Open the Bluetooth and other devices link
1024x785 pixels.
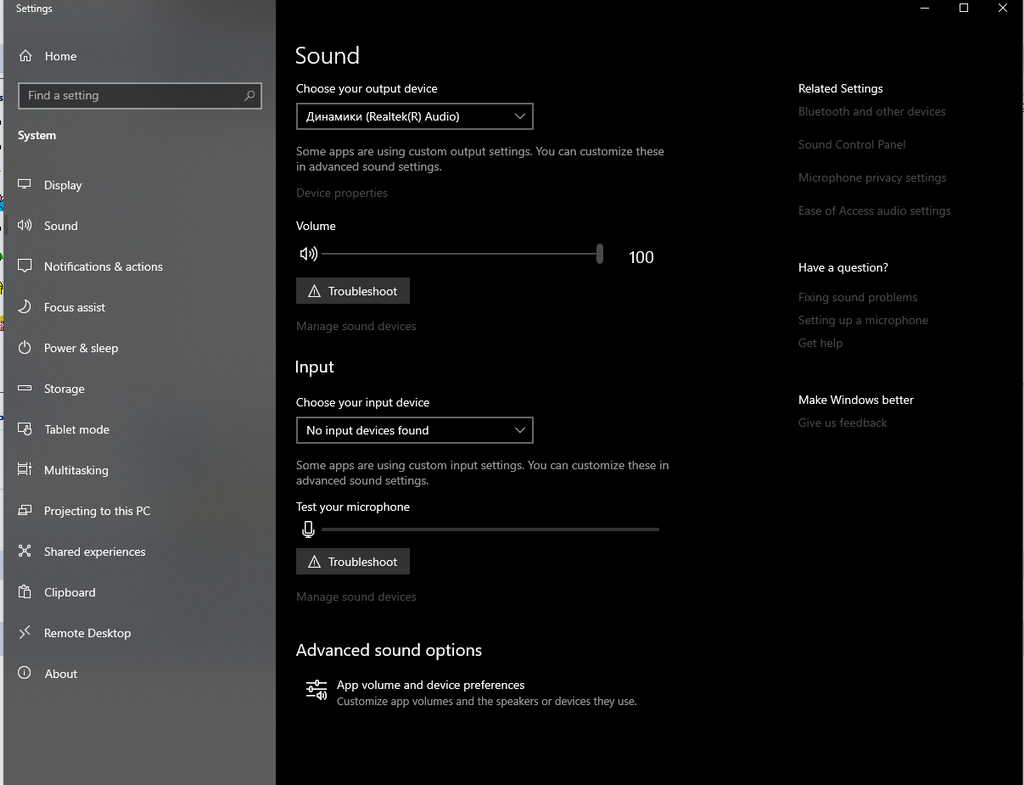[x=871, y=112]
